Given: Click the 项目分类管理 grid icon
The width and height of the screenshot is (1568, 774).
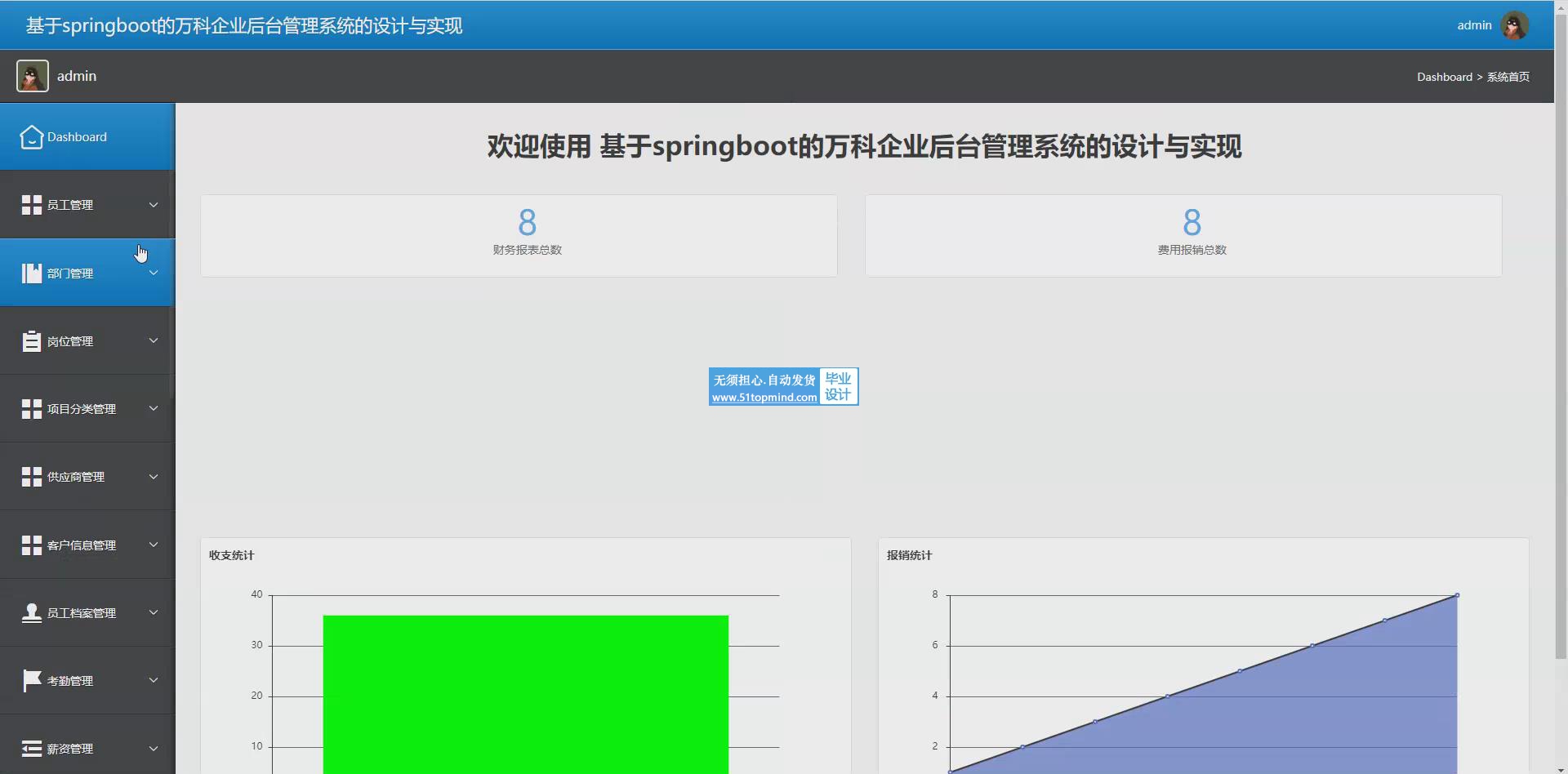Looking at the screenshot, I should (32, 409).
